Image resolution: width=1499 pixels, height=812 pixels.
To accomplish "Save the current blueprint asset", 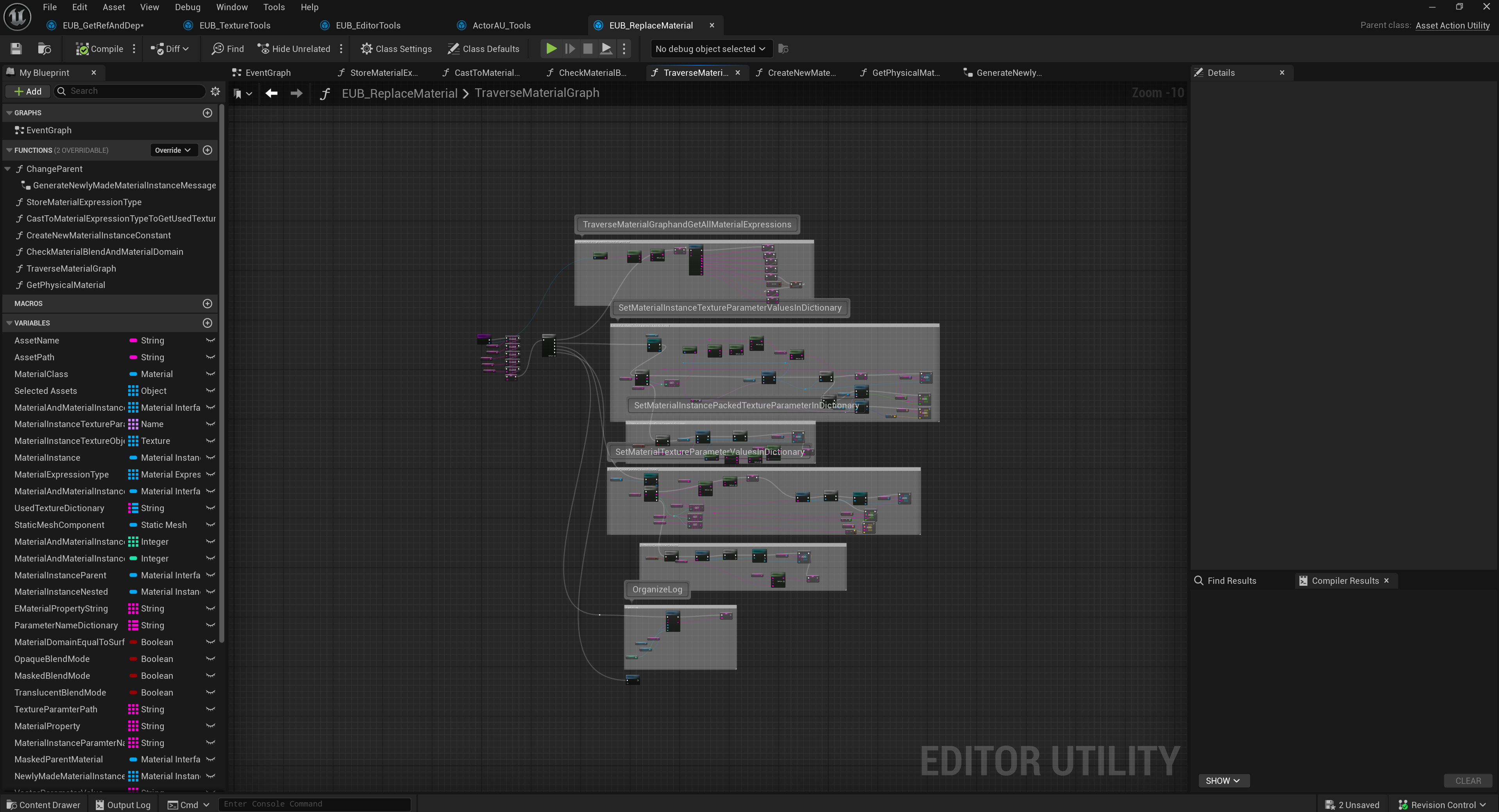I will point(16,49).
